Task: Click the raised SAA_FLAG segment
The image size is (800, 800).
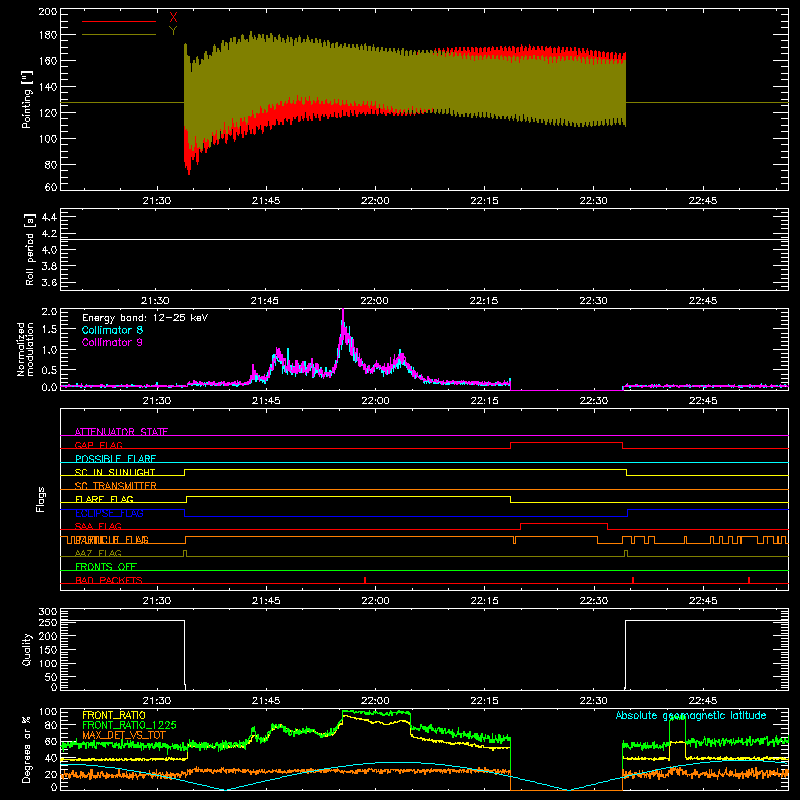Action: pyautogui.click(x=564, y=523)
